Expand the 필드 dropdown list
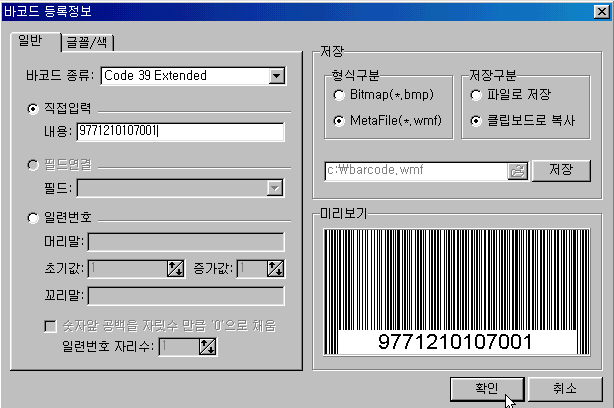The width and height of the screenshot is (614, 408). (x=274, y=186)
